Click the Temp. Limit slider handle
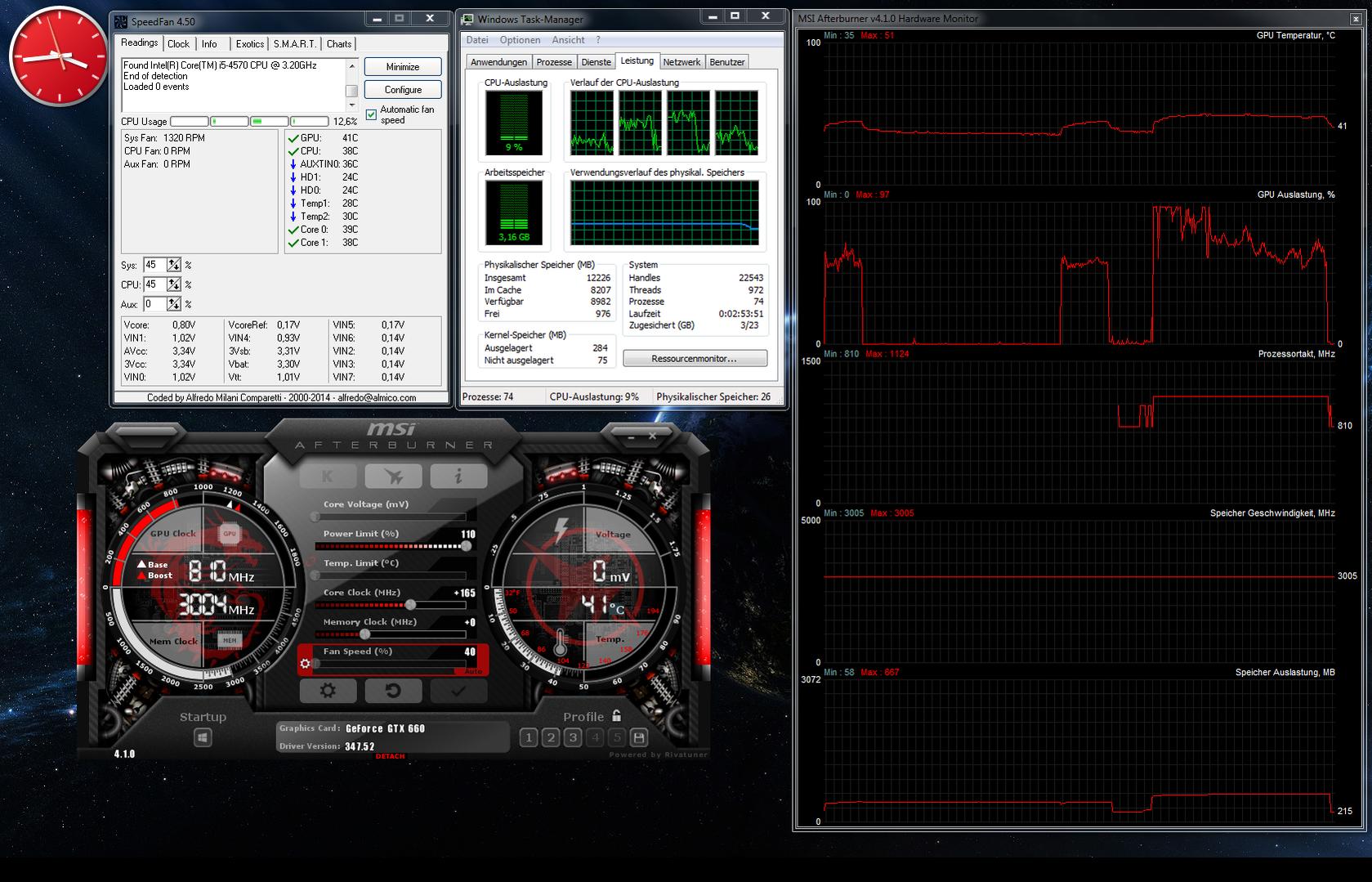Image resolution: width=1372 pixels, height=882 pixels. coord(315,575)
